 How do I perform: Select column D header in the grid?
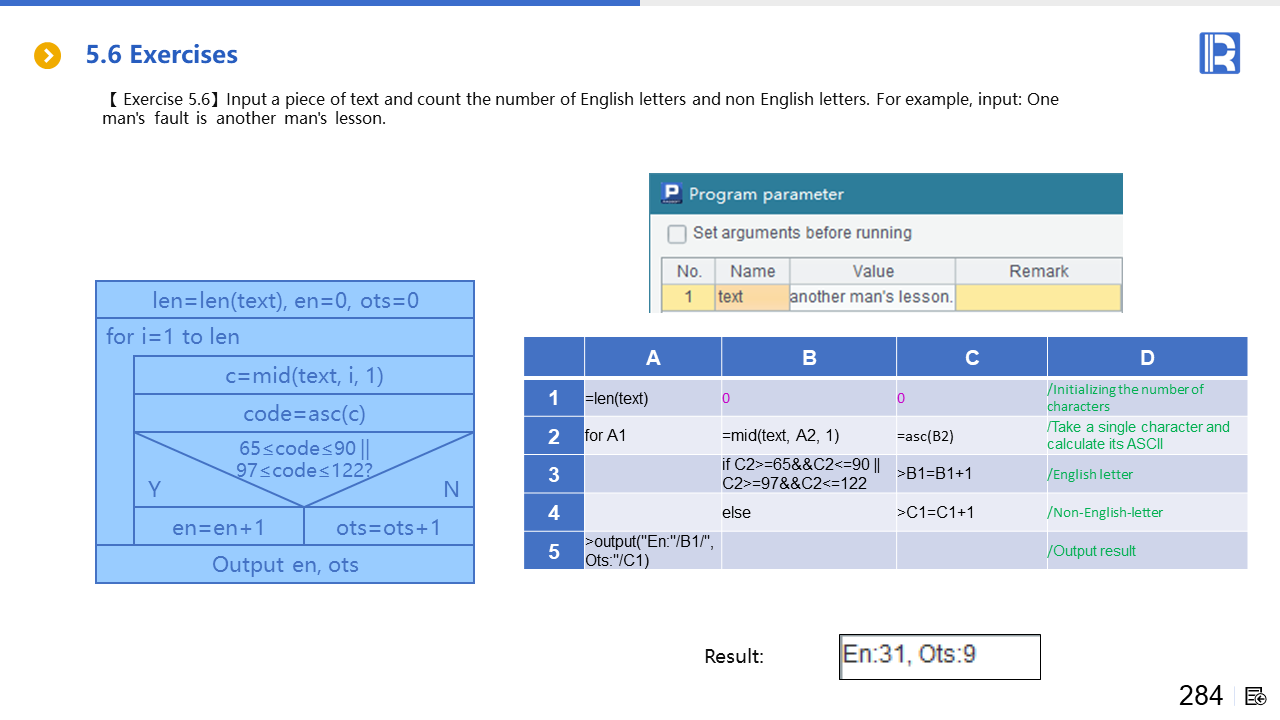click(x=1147, y=358)
